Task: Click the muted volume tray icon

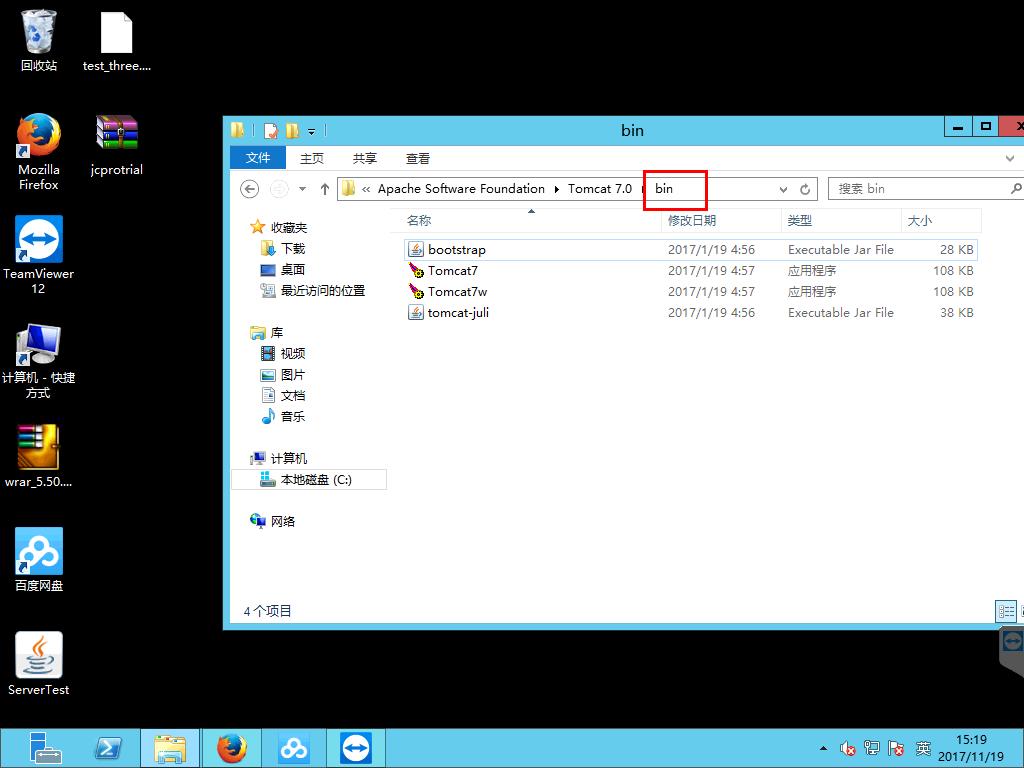Action: coord(848,748)
